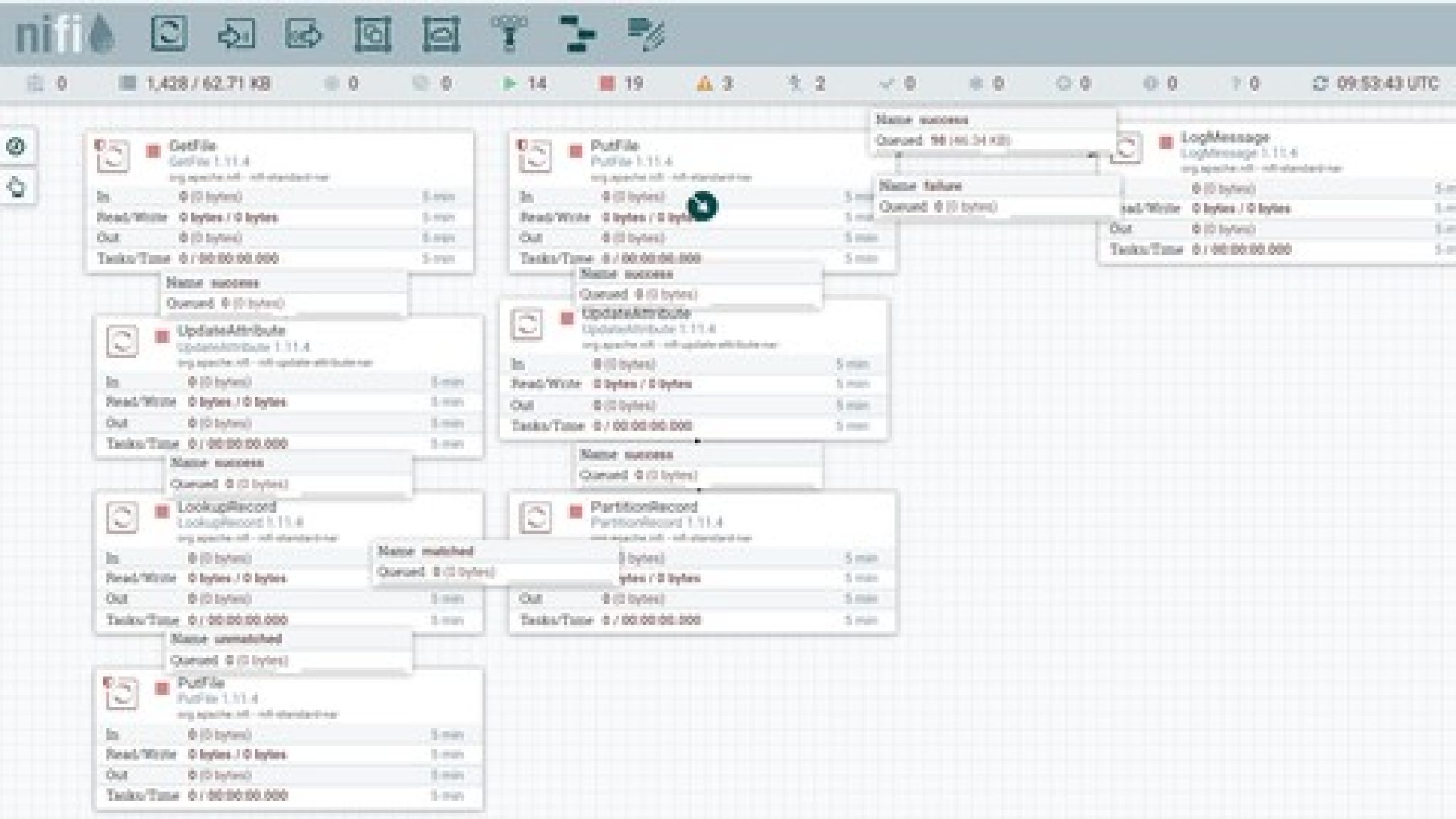Select the Process Group toolbar icon

[373, 33]
